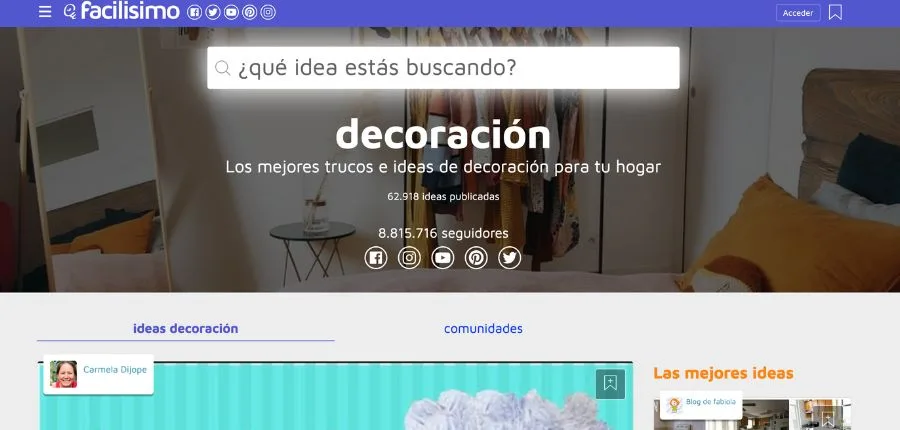Open the hamburger menu in the header
Viewport: 900px width, 430px height.
pyautogui.click(x=45, y=12)
